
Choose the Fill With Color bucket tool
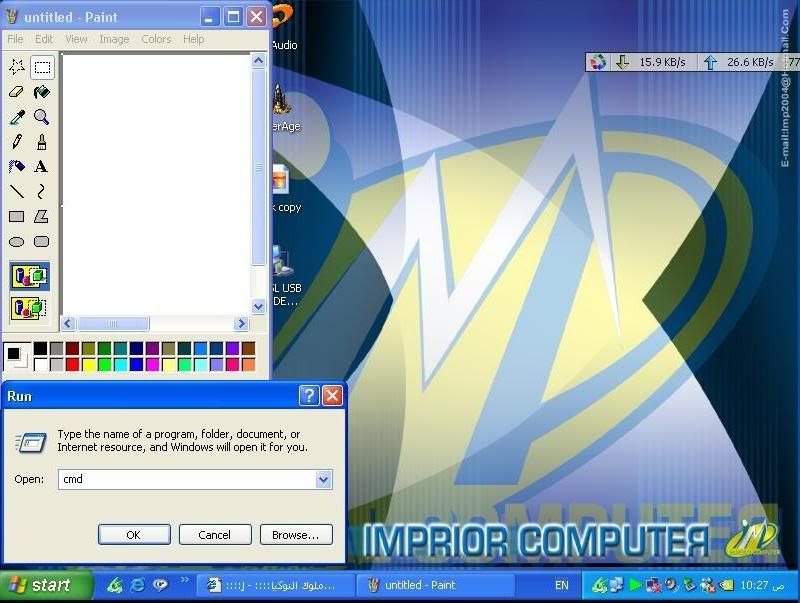41,92
